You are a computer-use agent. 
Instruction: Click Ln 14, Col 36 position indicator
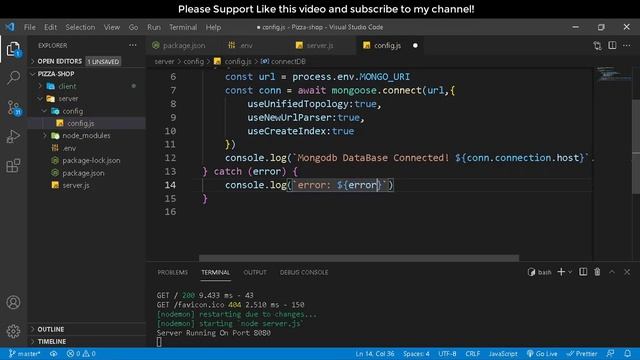[375, 354]
